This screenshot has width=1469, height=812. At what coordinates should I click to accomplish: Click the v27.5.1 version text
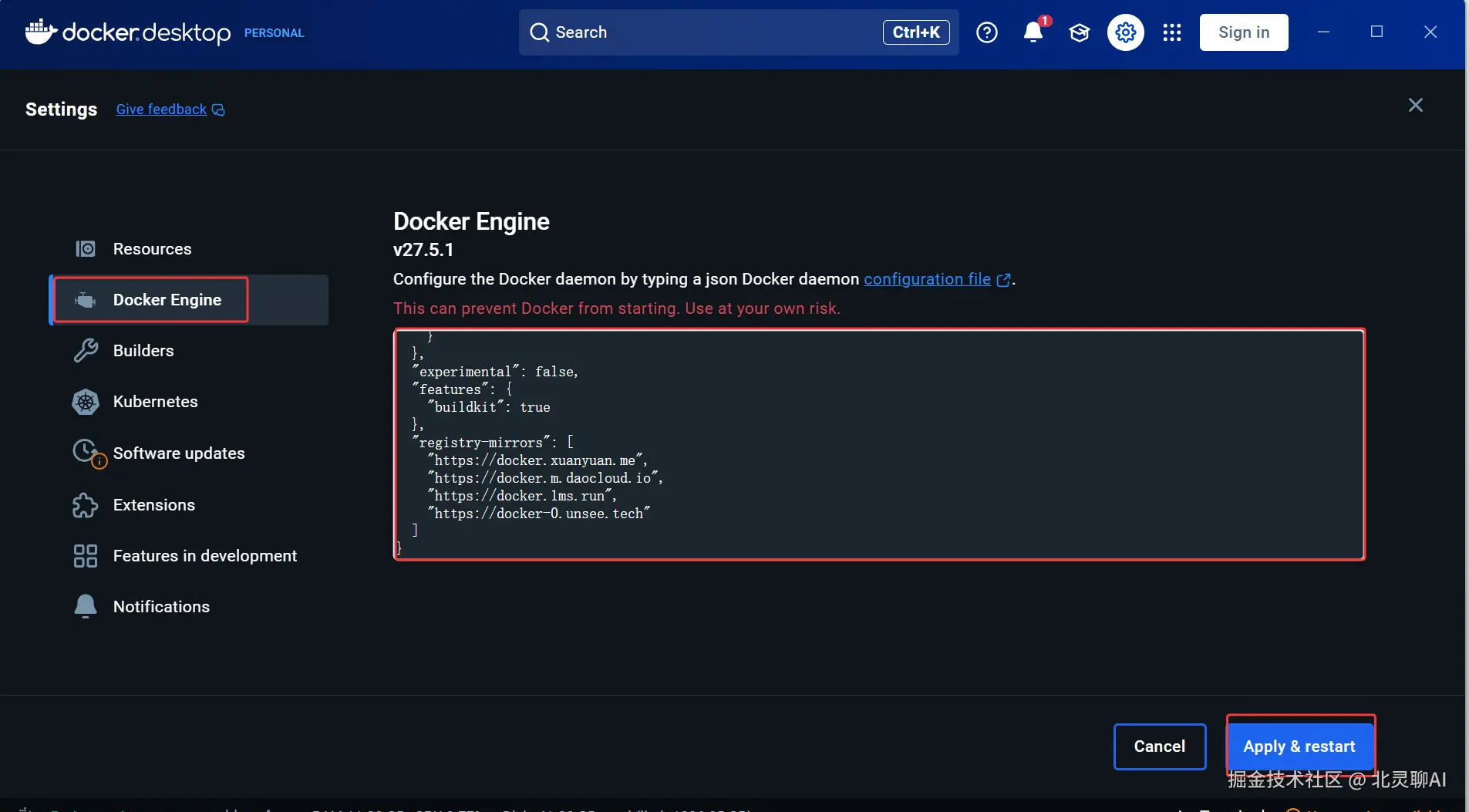423,250
